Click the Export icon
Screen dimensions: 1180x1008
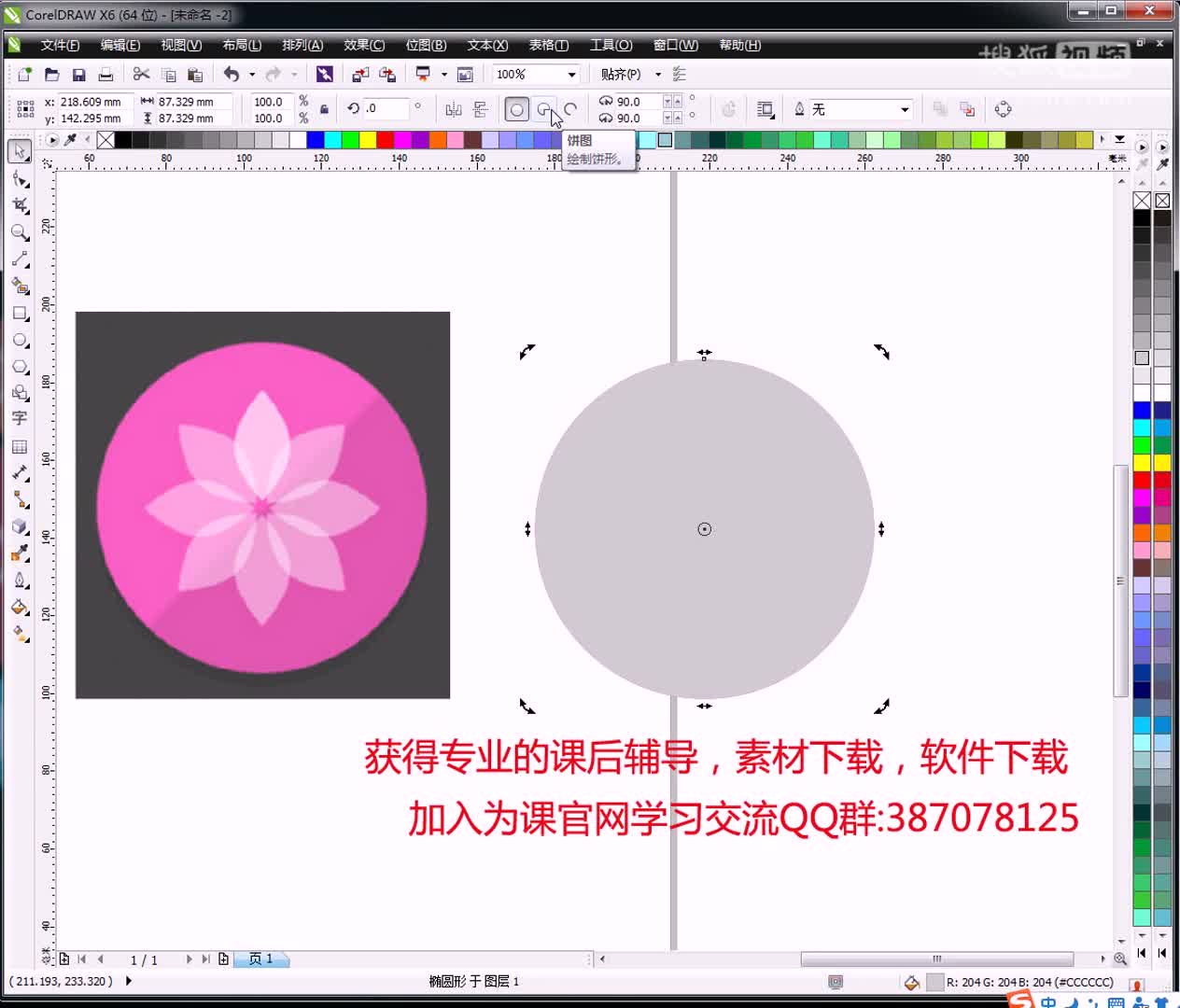(387, 75)
